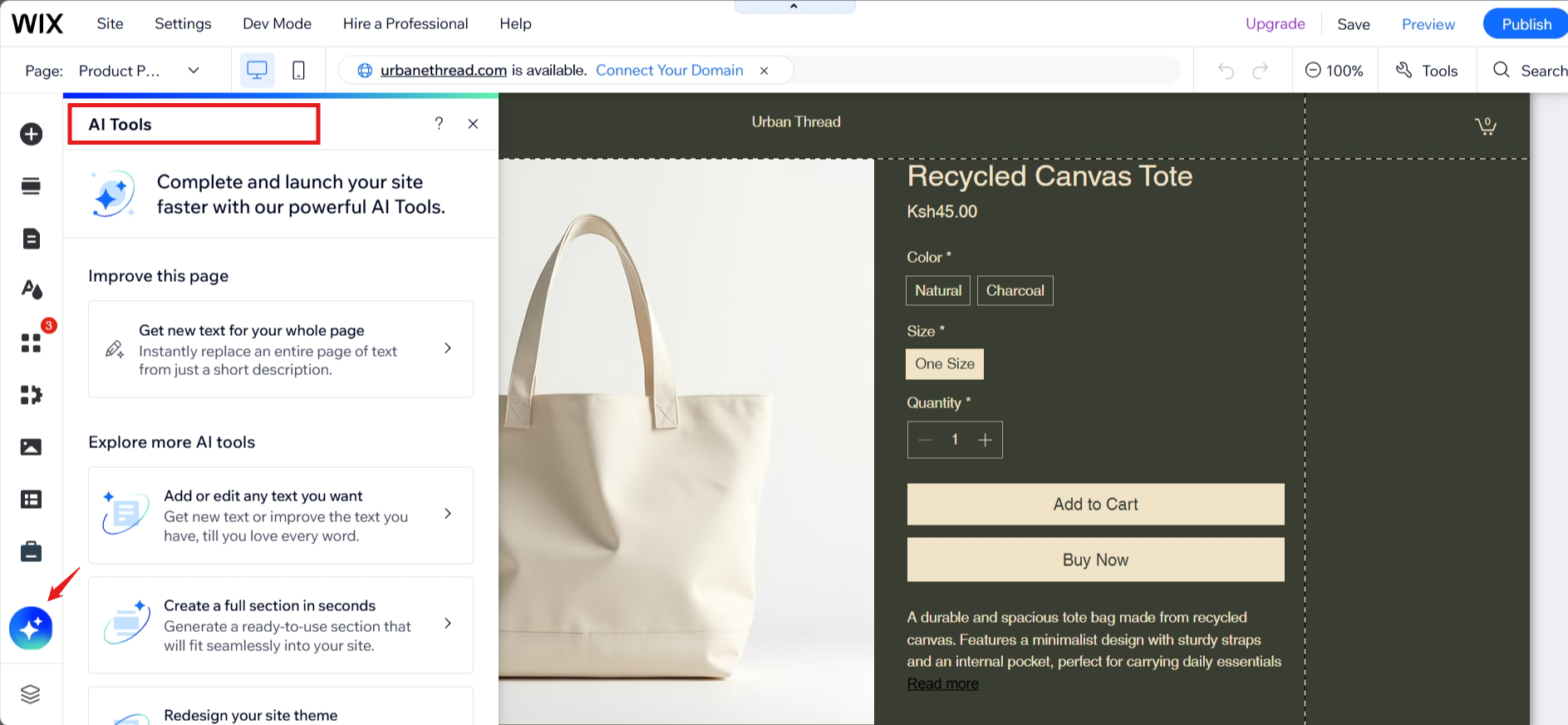Image resolution: width=1568 pixels, height=725 pixels.
Task: Undo the last action
Action: click(1226, 71)
